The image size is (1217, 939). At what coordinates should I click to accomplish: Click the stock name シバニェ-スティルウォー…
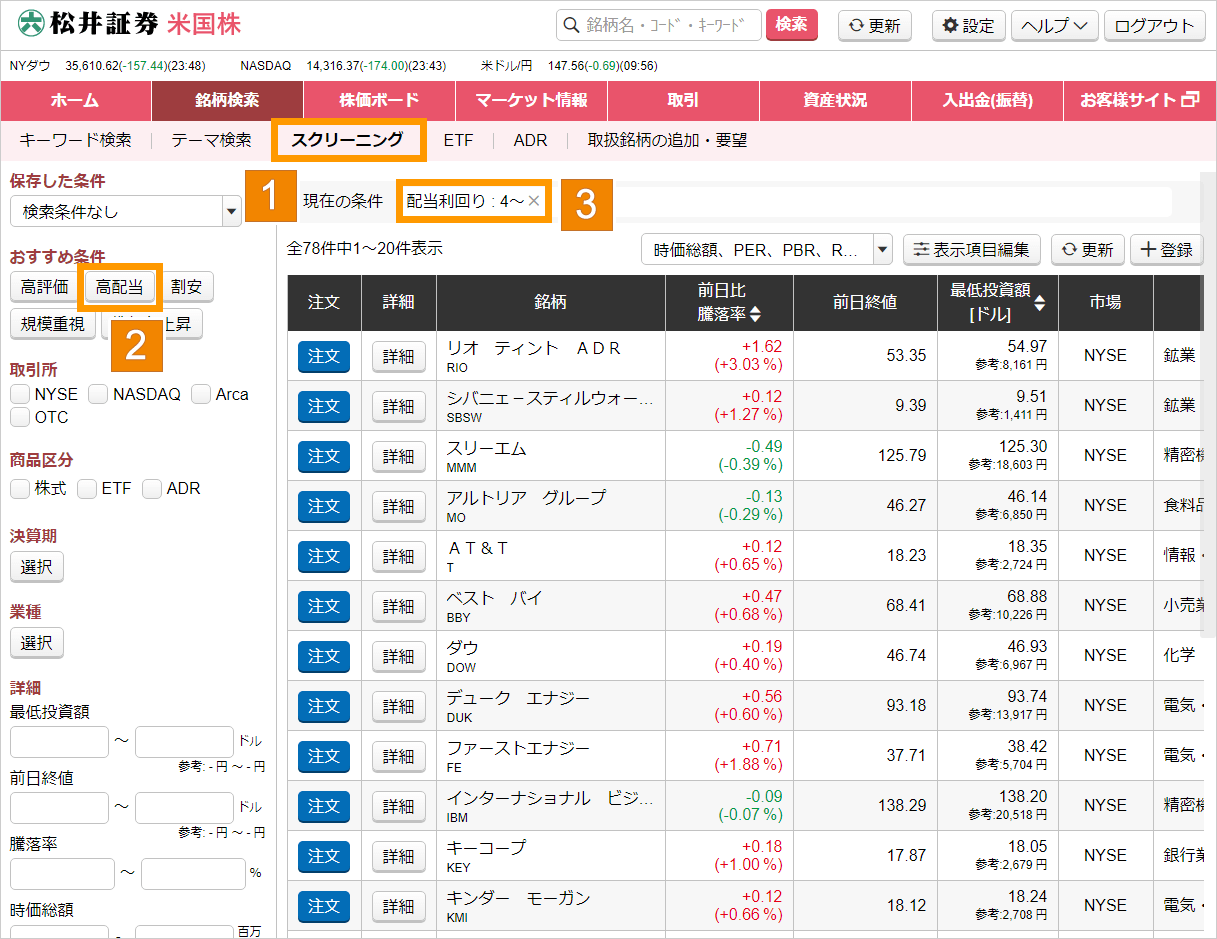pos(549,398)
